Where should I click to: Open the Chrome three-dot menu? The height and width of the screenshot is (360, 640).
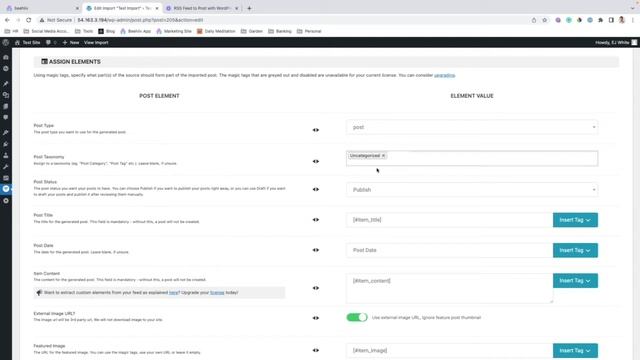tap(633, 20)
